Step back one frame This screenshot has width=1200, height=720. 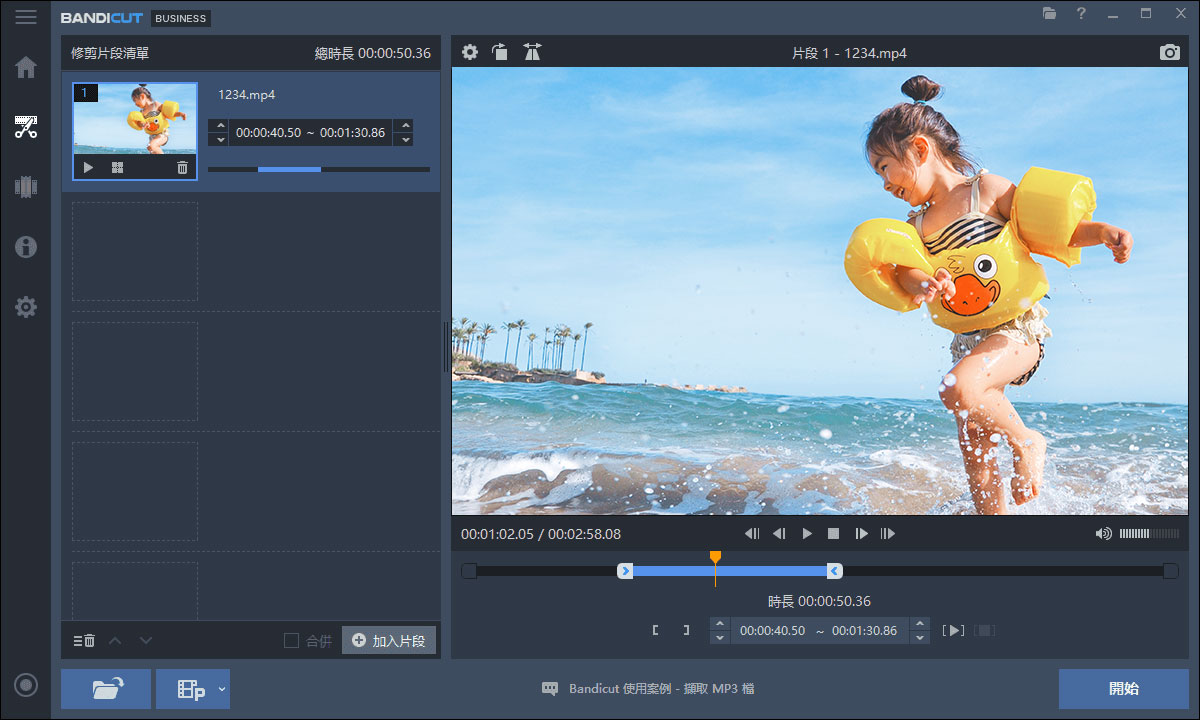(779, 534)
